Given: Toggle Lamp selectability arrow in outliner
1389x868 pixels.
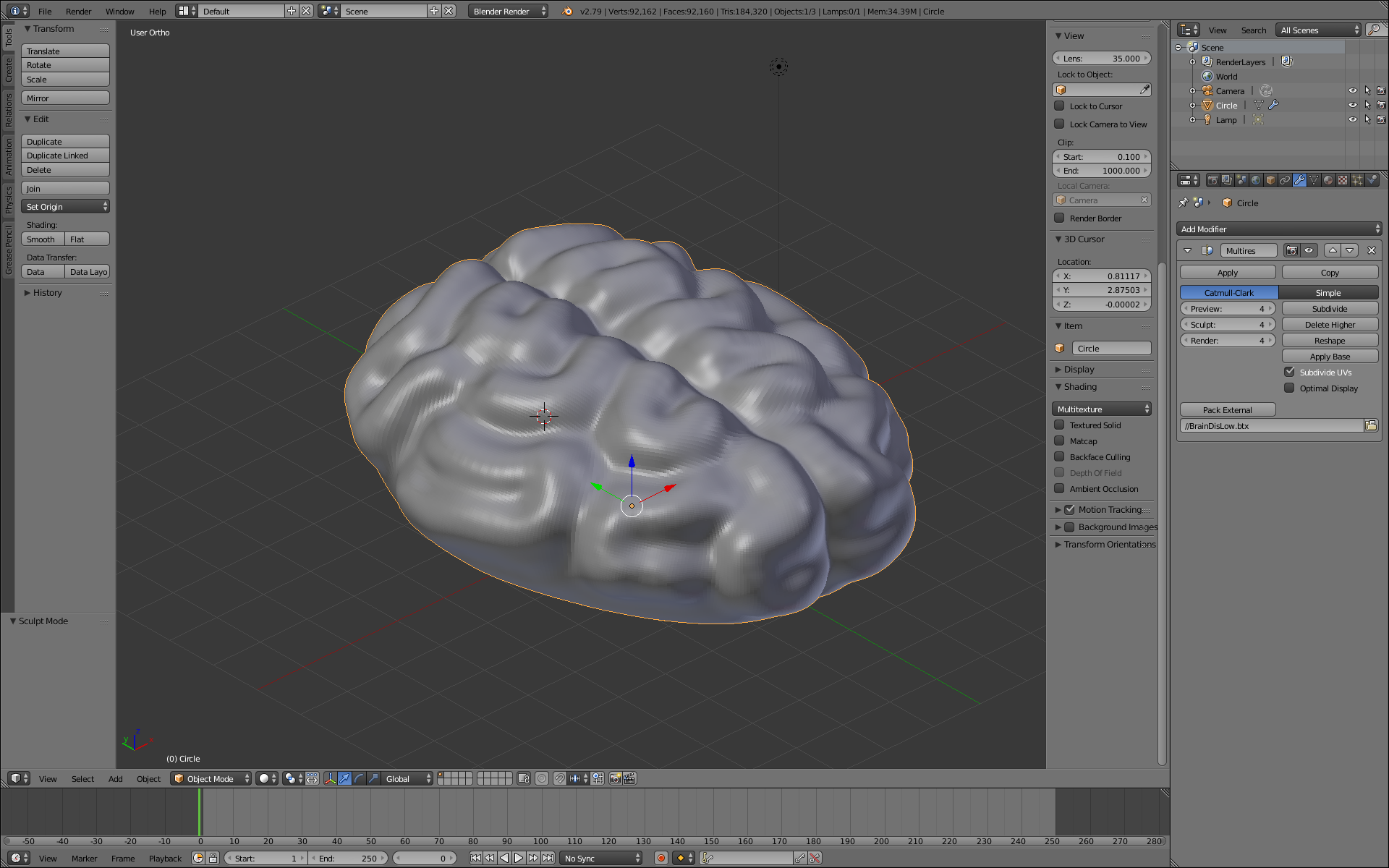Looking at the screenshot, I should [x=1367, y=119].
